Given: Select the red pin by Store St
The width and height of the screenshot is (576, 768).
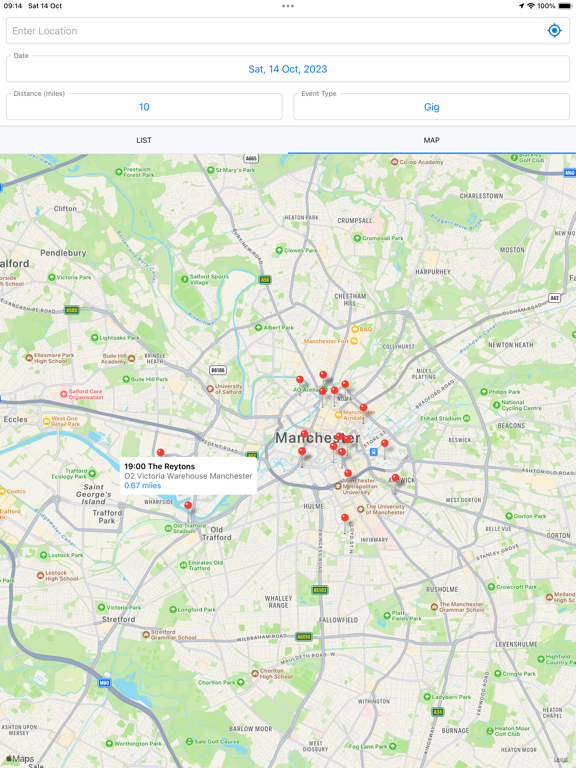Looking at the screenshot, I should 385,443.
